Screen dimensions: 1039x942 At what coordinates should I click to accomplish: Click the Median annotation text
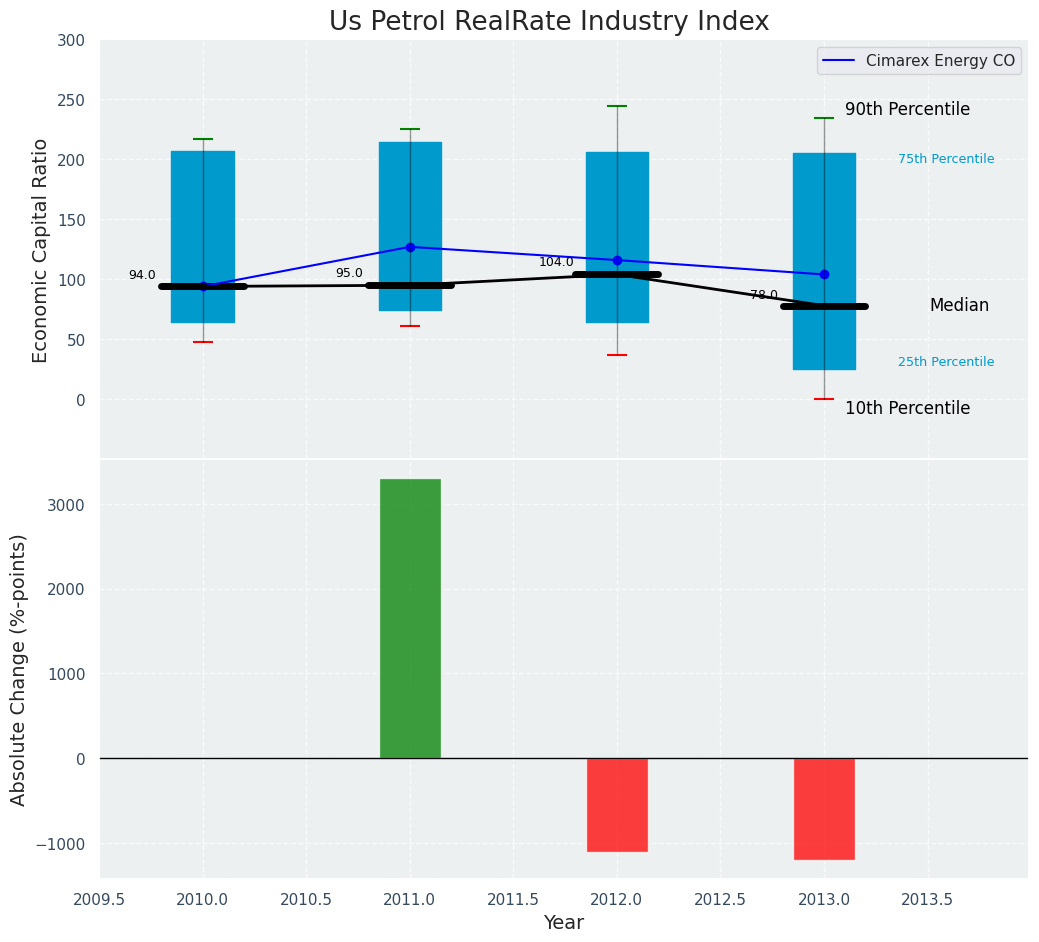pos(958,306)
